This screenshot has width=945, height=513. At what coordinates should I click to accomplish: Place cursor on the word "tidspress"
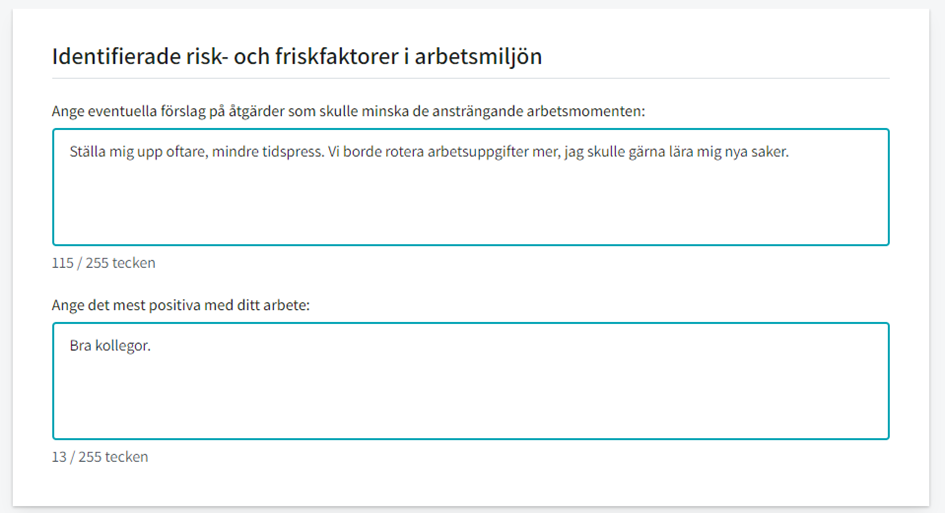tap(292, 151)
